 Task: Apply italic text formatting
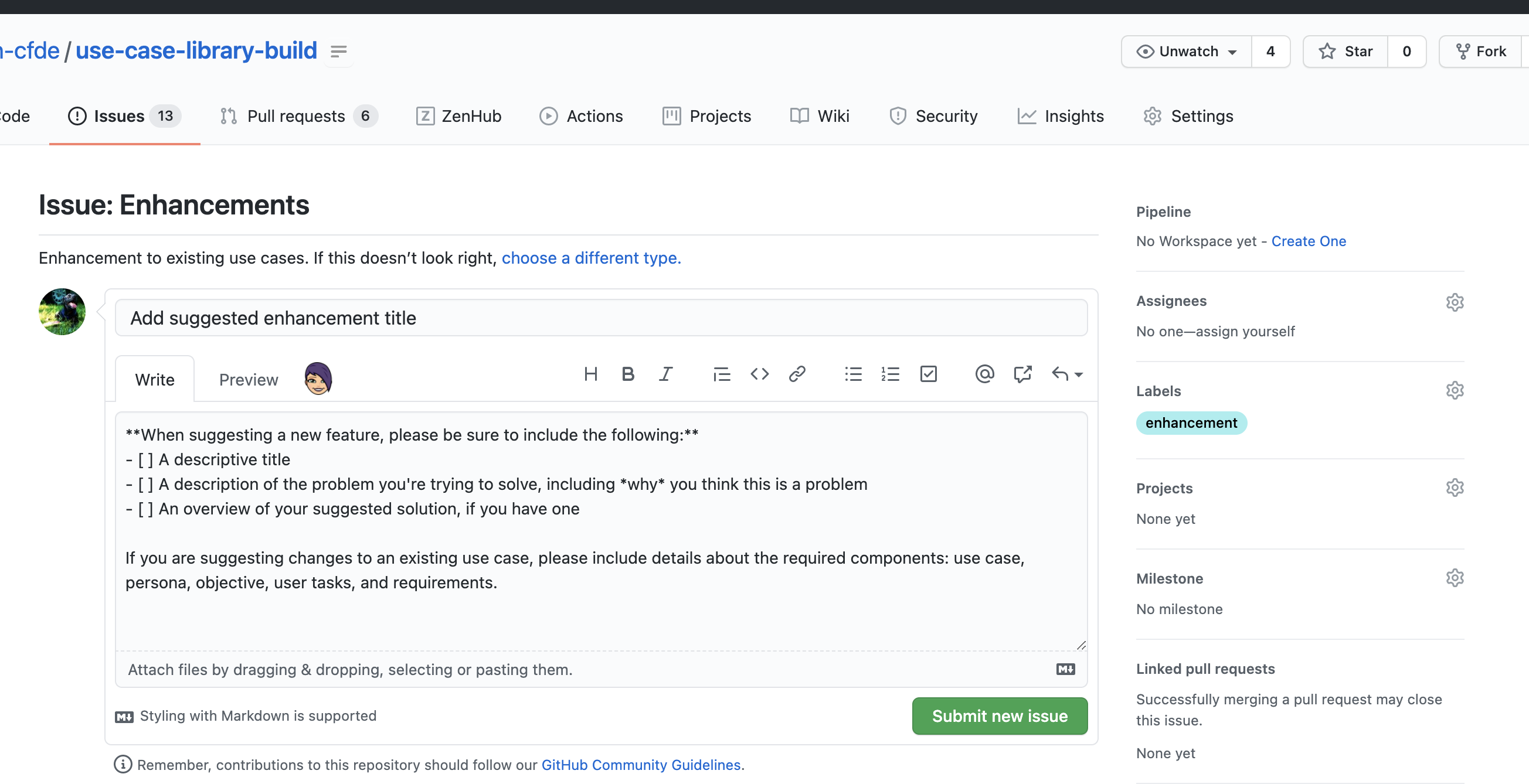point(665,374)
